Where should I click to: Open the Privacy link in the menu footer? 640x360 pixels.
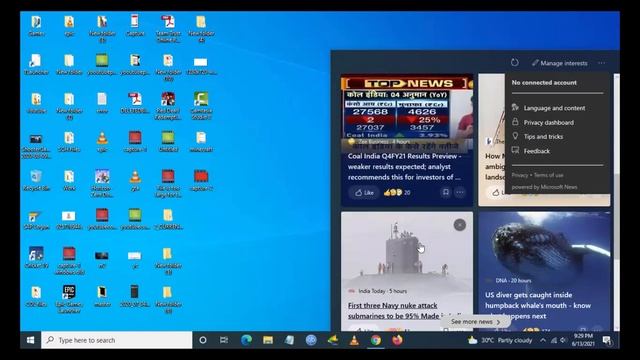[x=520, y=175]
